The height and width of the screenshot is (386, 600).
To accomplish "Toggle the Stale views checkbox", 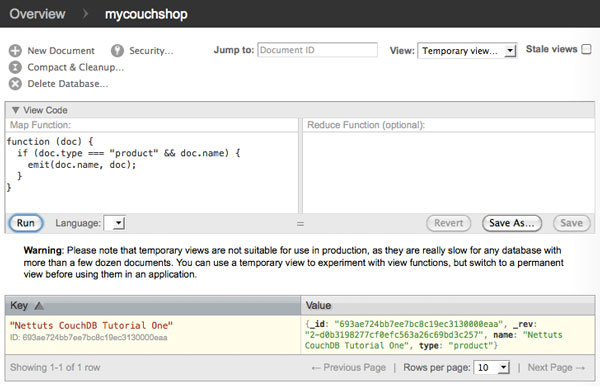I will coord(586,49).
